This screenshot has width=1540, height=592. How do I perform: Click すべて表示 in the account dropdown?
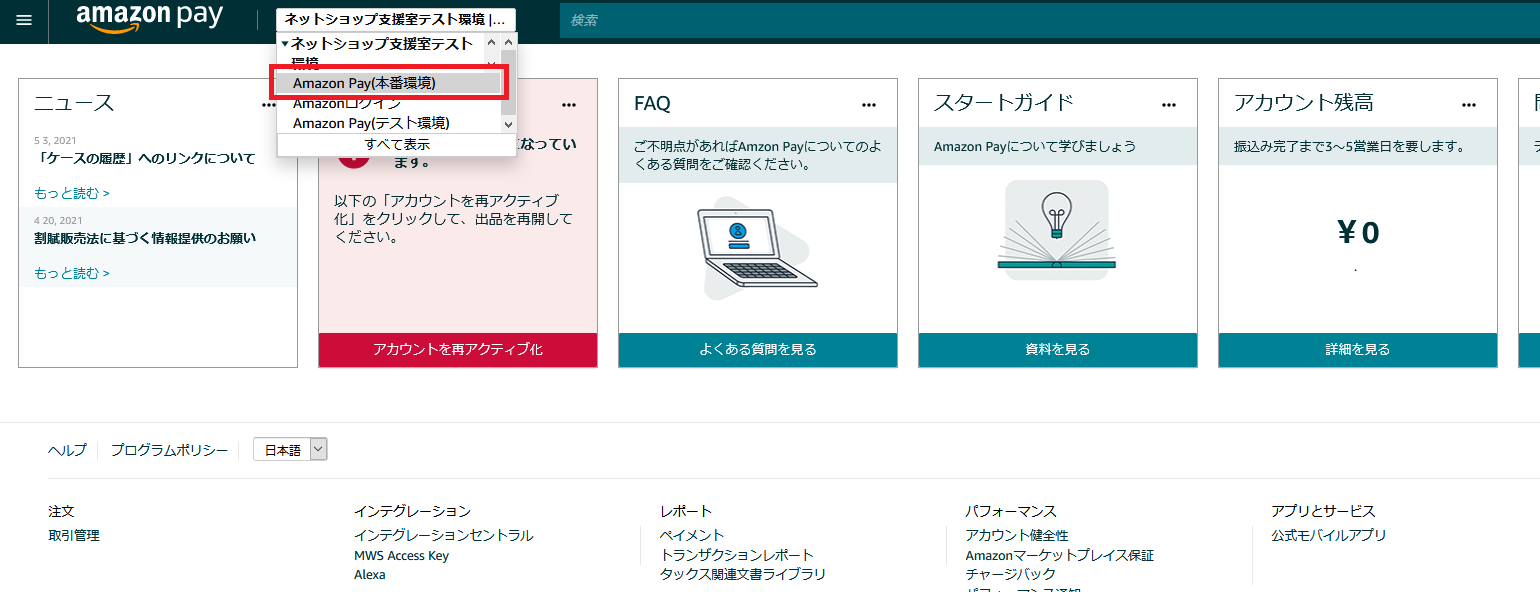397,144
